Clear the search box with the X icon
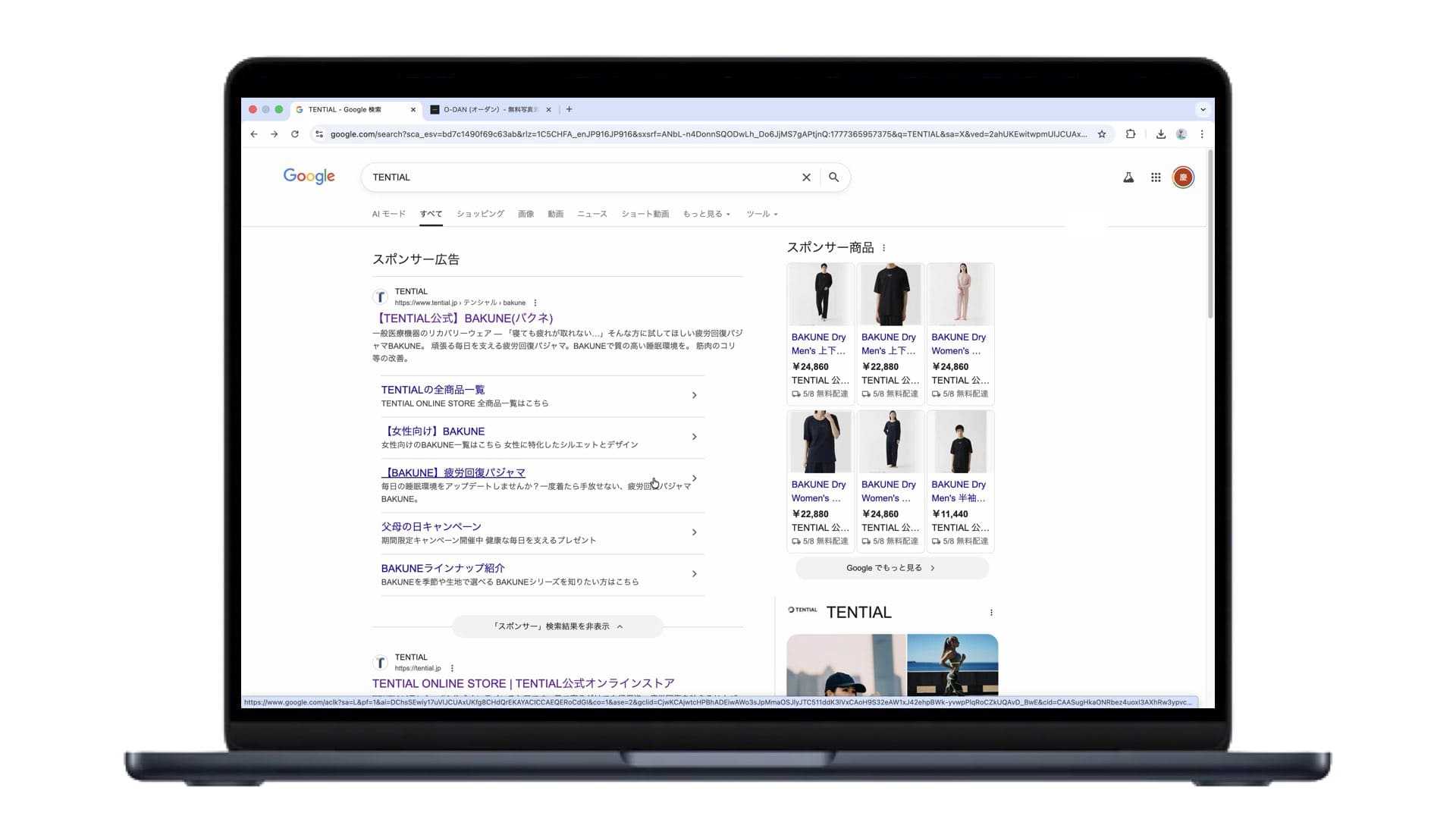Screen dimensions: 1456x819 tap(807, 177)
